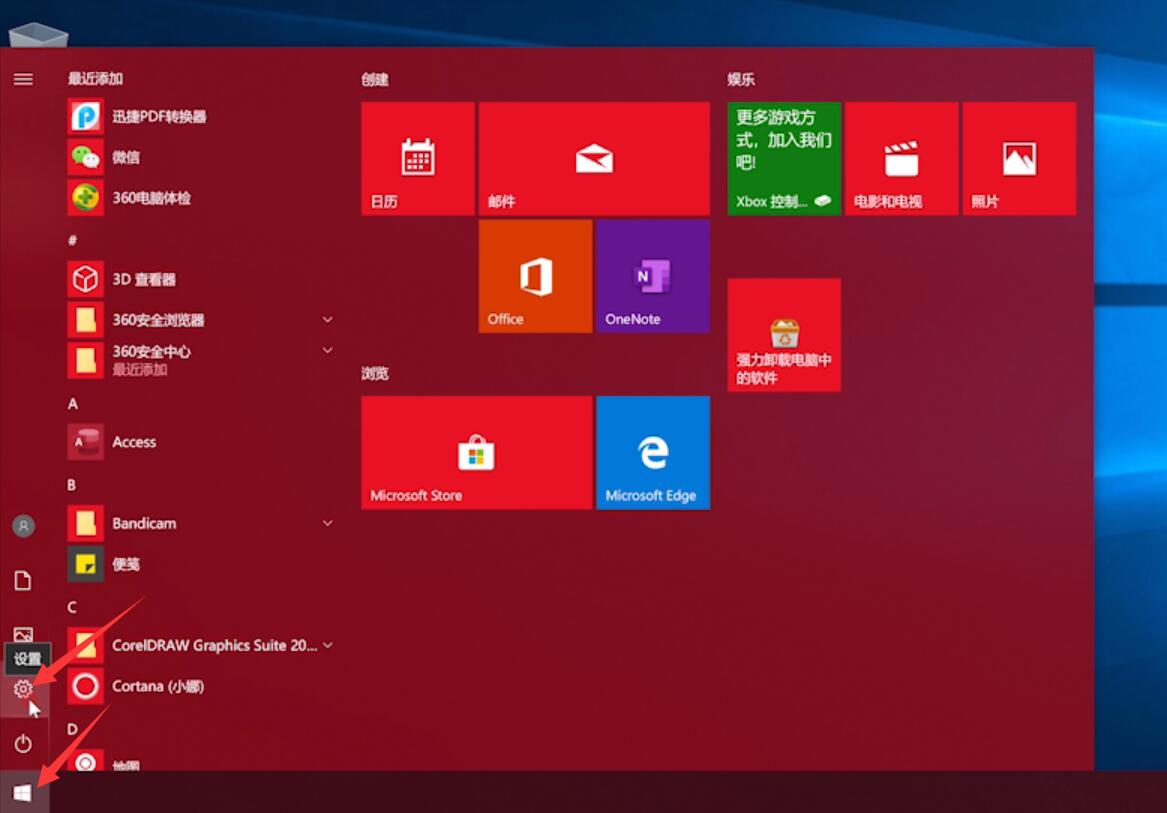Click the # section letter header
The width and height of the screenshot is (1167, 813).
[x=72, y=240]
